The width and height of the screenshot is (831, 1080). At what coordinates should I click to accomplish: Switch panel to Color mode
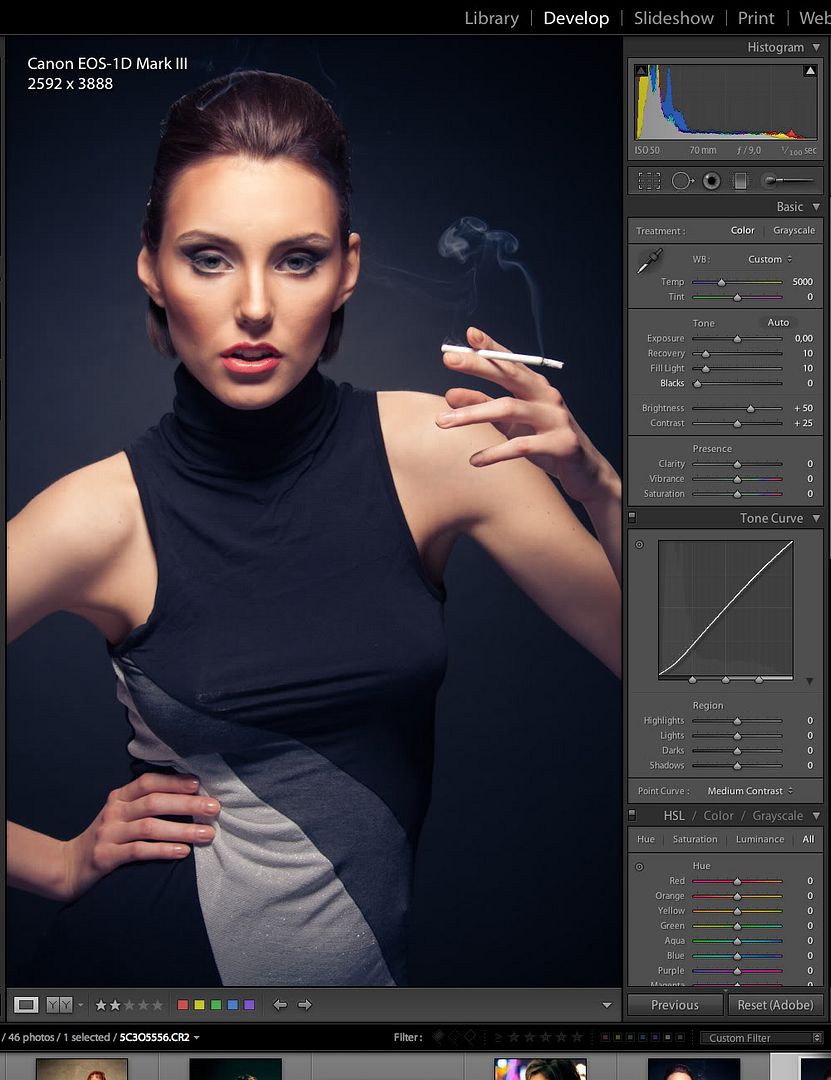[718, 816]
